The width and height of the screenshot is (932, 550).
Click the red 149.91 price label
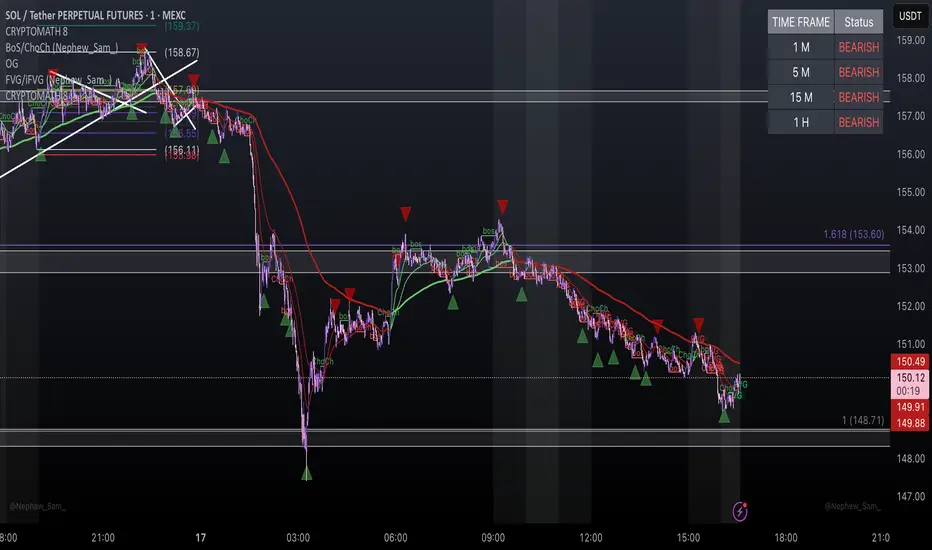(910, 407)
